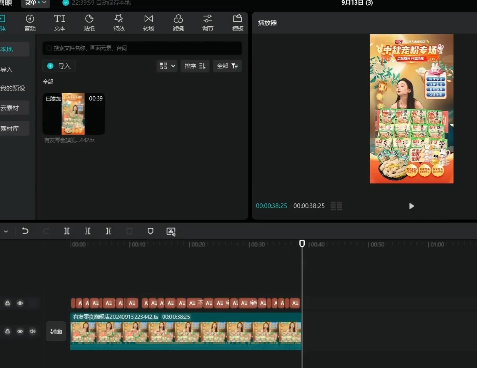Image resolution: width=477 pixels, height=368 pixels.
Task: Open My Presets in left sidebar
Action: click(14, 88)
